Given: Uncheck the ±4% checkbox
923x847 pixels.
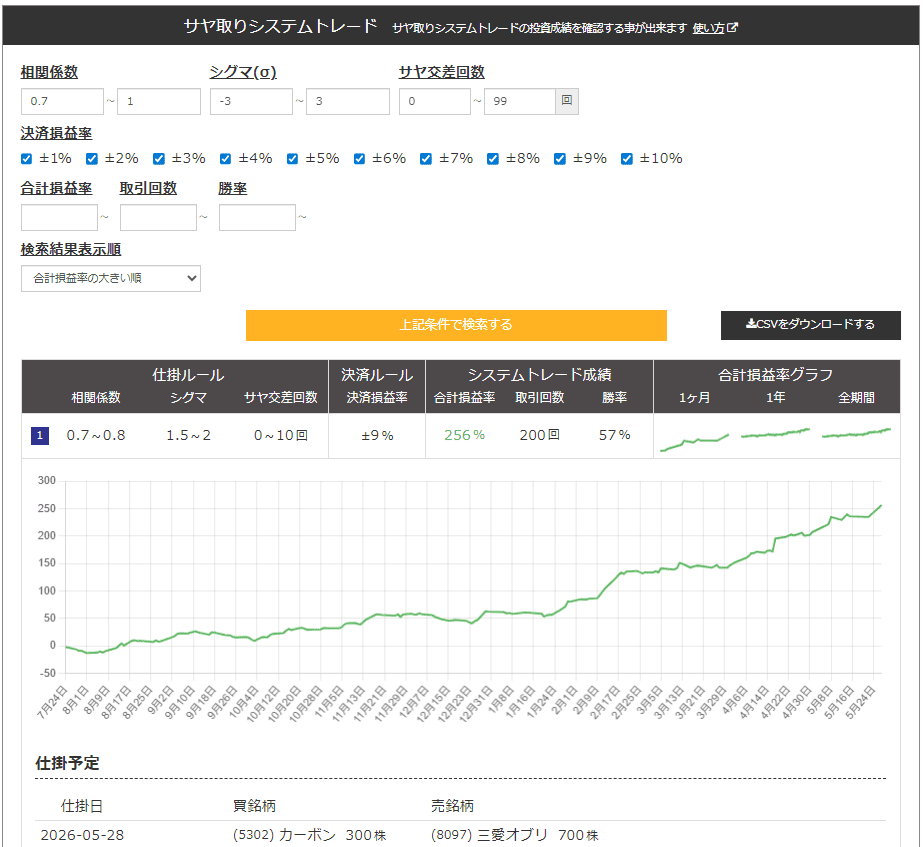Looking at the screenshot, I should 225,159.
